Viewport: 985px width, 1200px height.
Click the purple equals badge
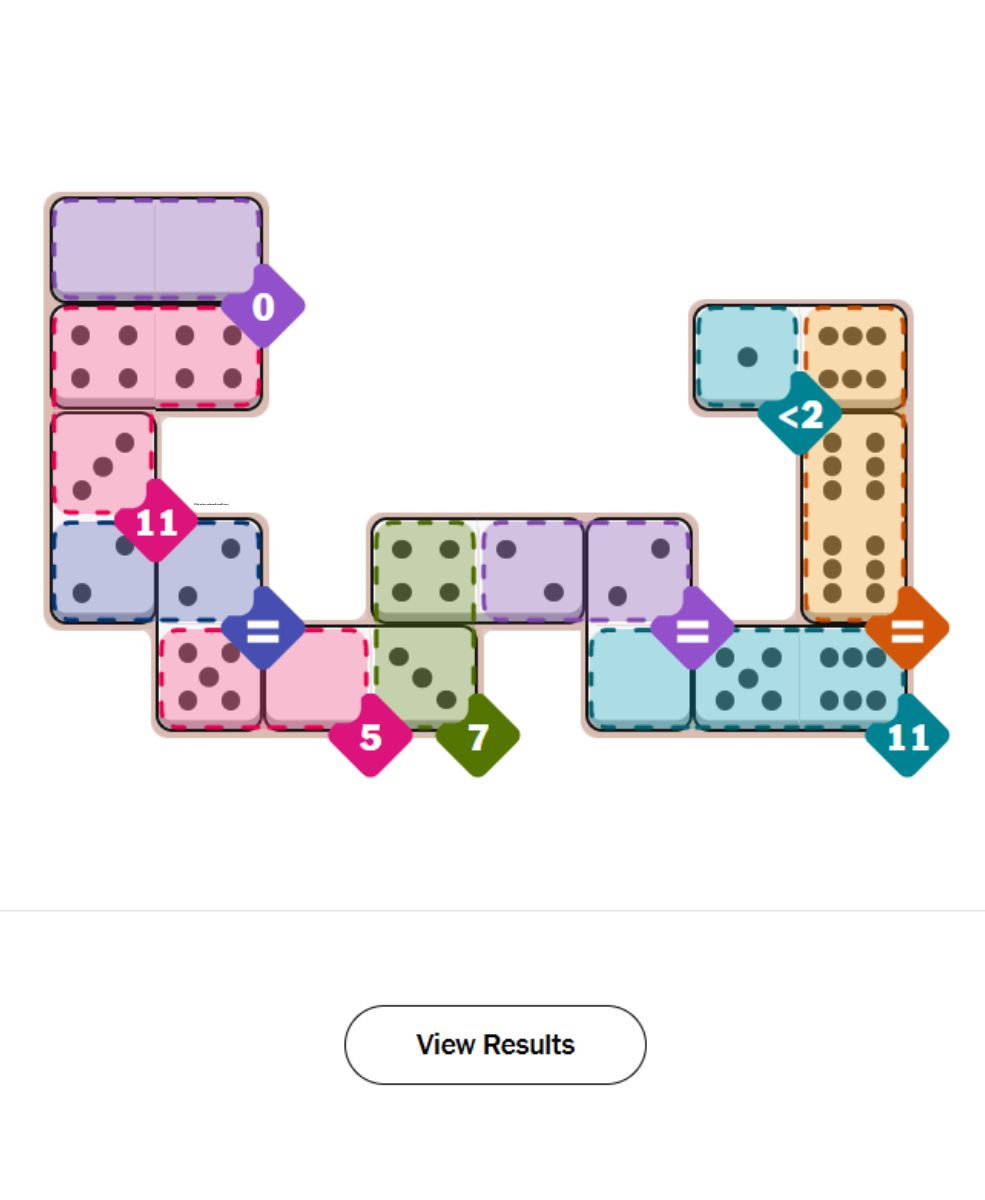(x=692, y=629)
